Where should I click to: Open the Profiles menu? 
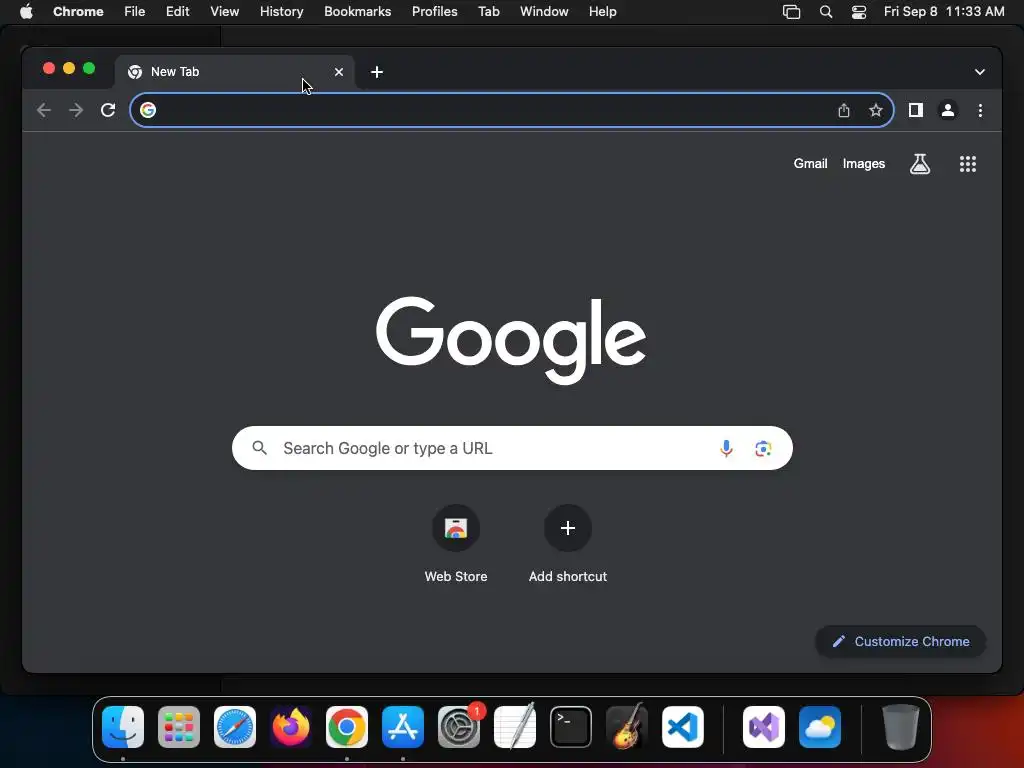pyautogui.click(x=434, y=12)
